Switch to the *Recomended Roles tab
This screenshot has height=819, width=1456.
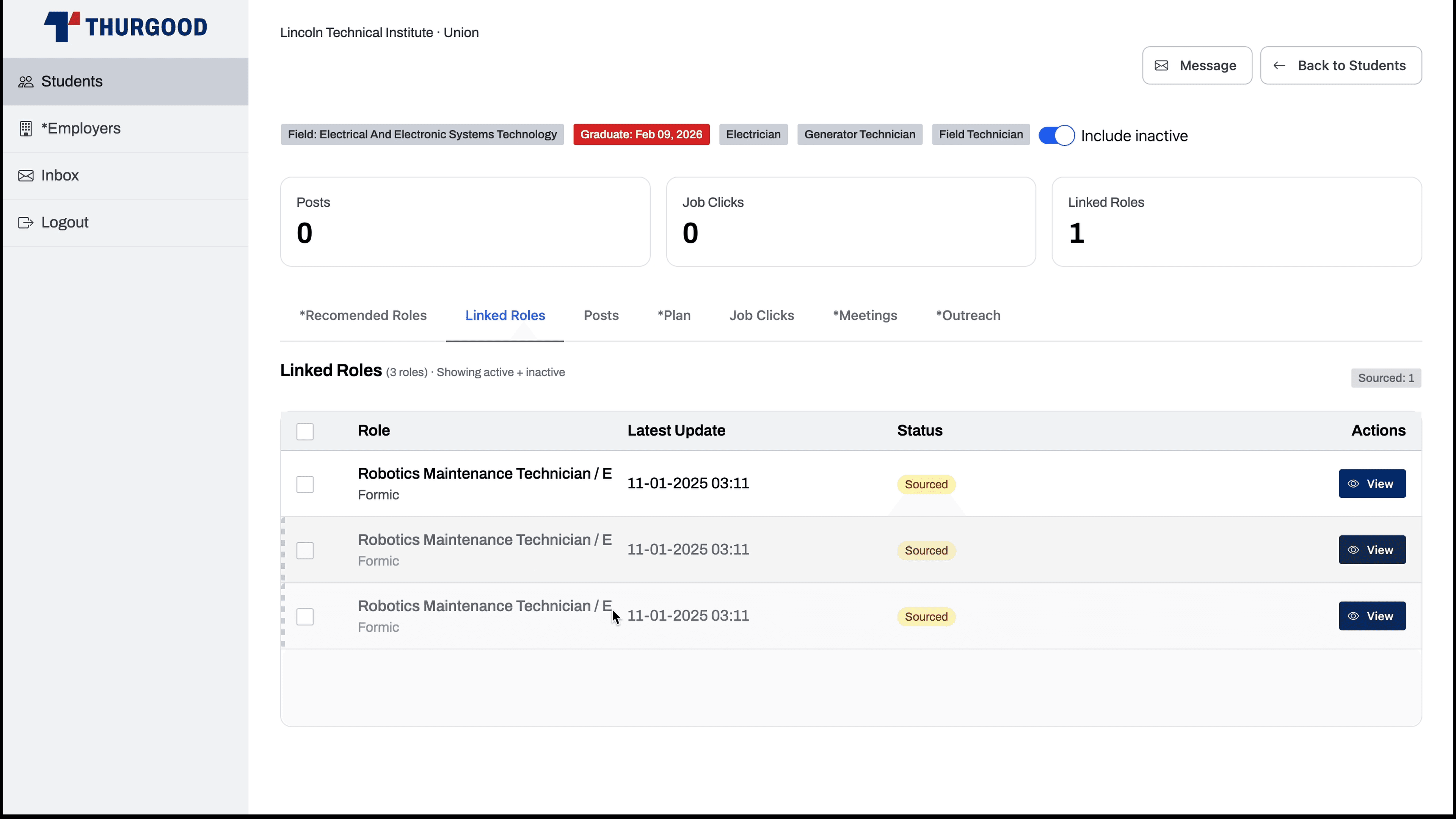coord(363,315)
